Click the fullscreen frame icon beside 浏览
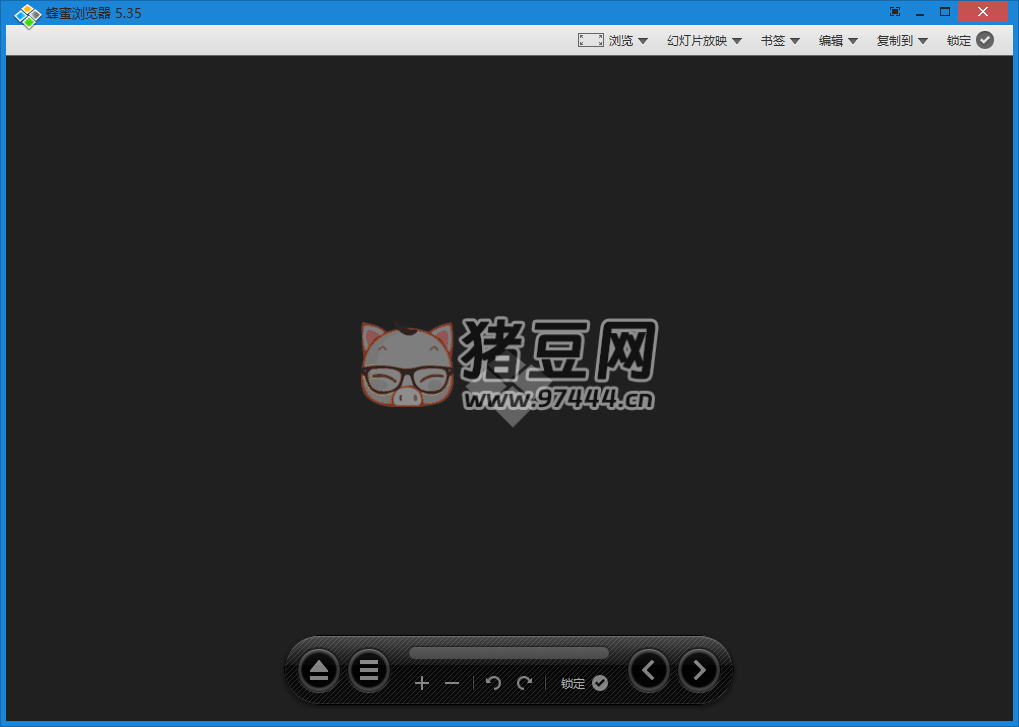This screenshot has height=727, width=1019. pos(590,40)
